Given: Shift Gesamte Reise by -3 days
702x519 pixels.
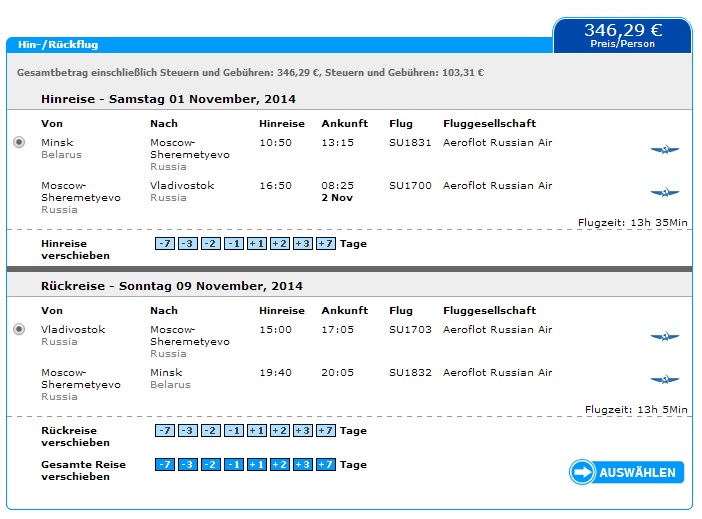Looking at the screenshot, I should click(188, 465).
